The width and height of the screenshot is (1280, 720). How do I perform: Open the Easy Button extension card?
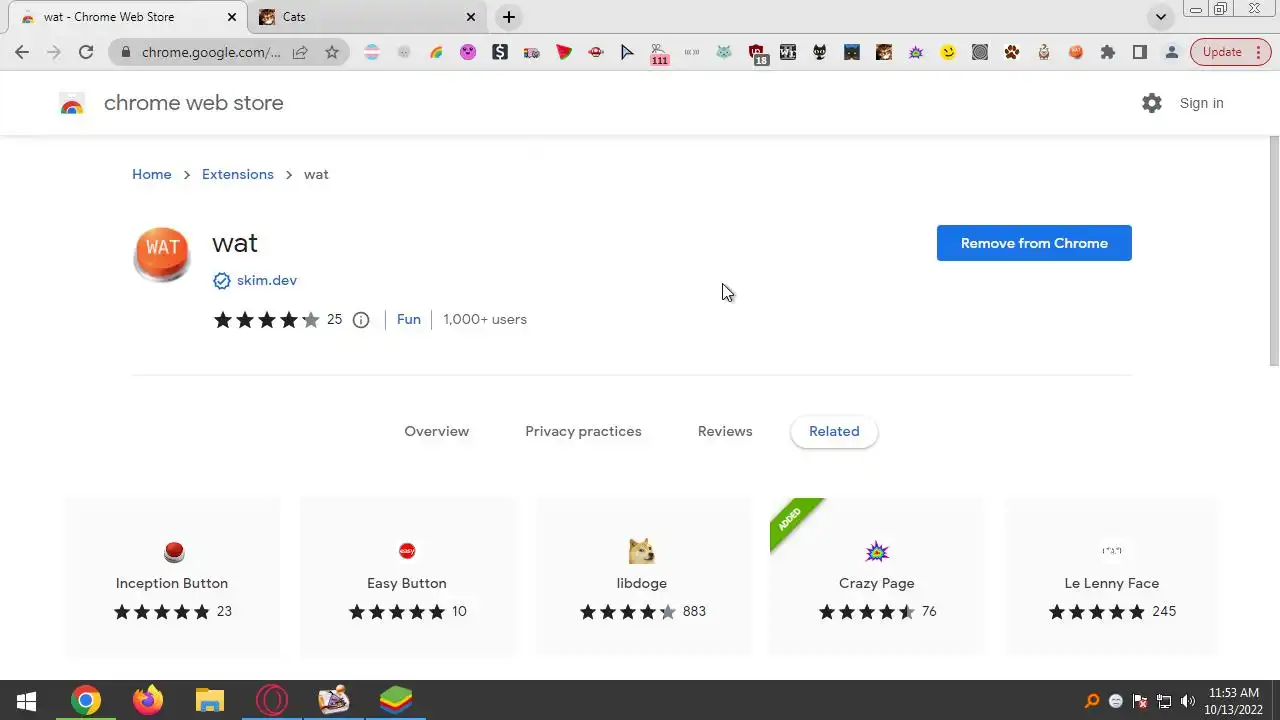pos(407,578)
